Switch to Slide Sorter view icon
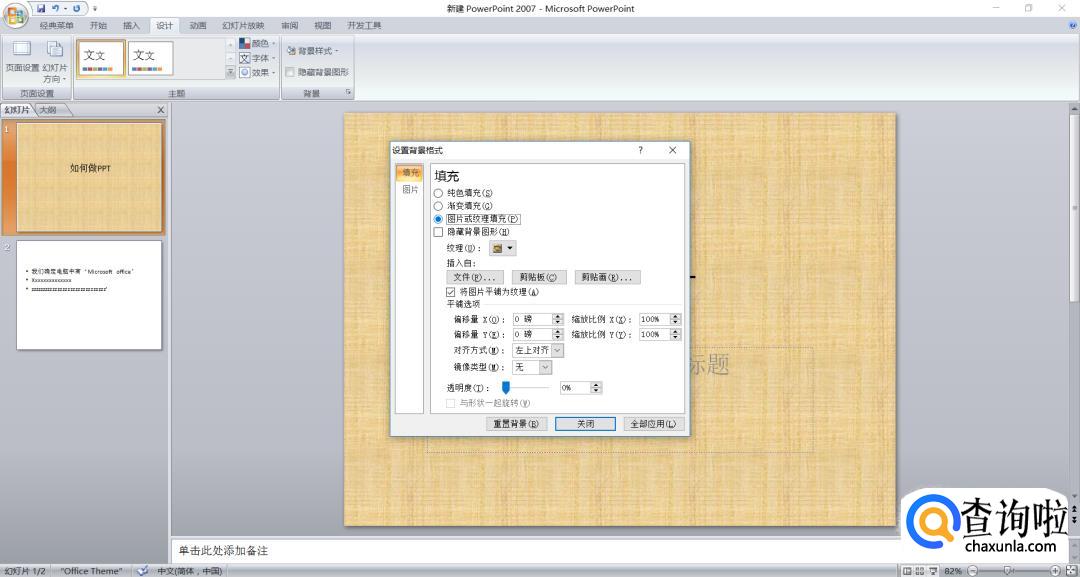1080x577 pixels. (920, 571)
